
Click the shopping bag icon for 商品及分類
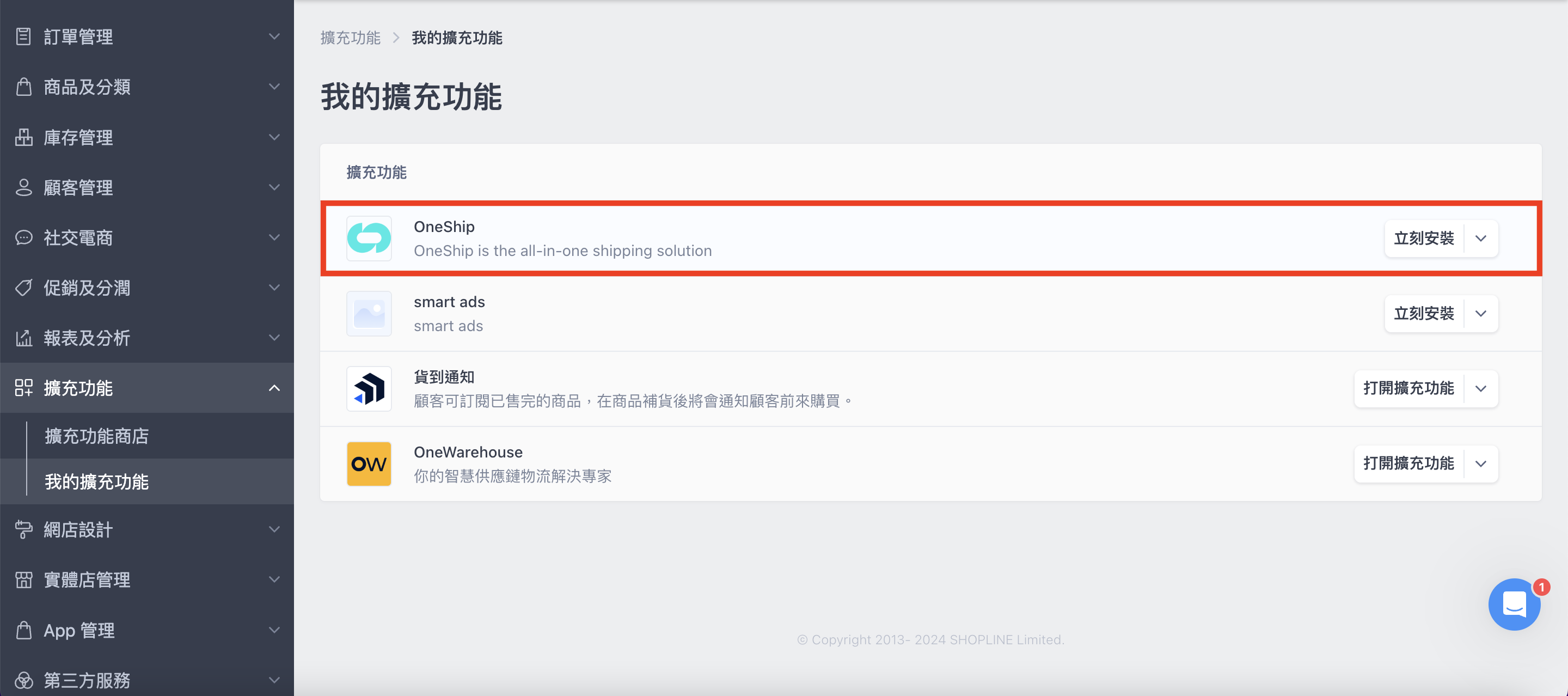point(23,87)
